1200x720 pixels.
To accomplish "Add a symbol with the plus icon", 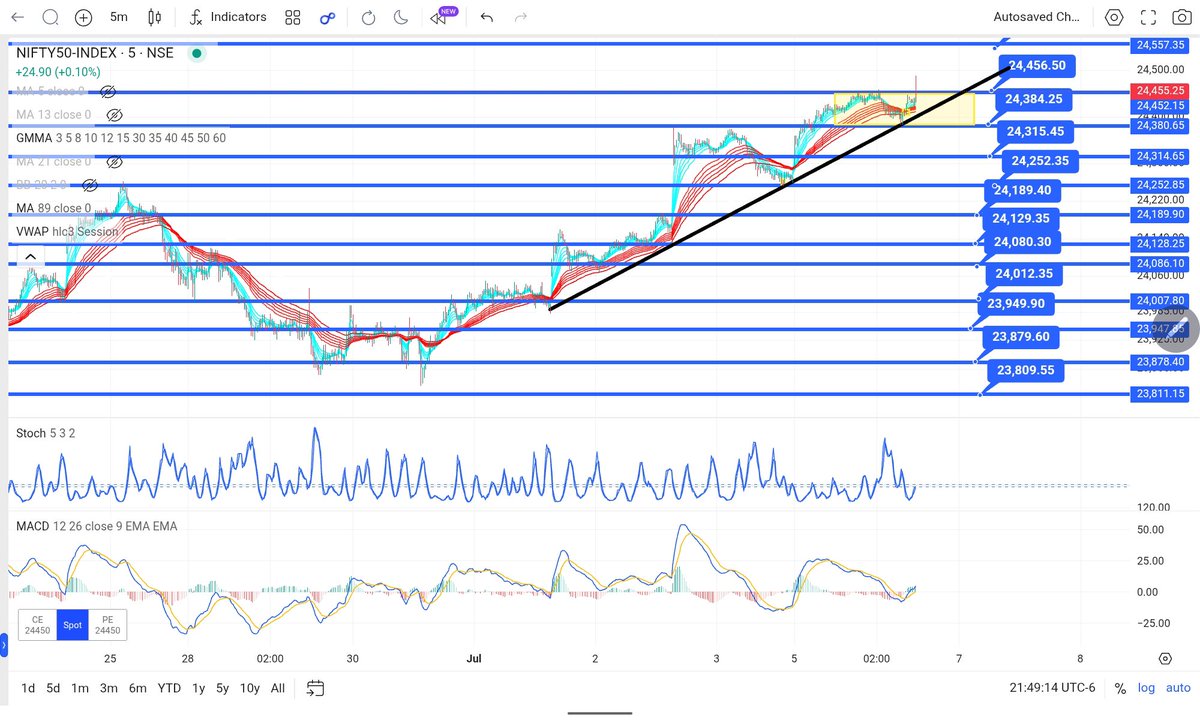I will (83, 17).
